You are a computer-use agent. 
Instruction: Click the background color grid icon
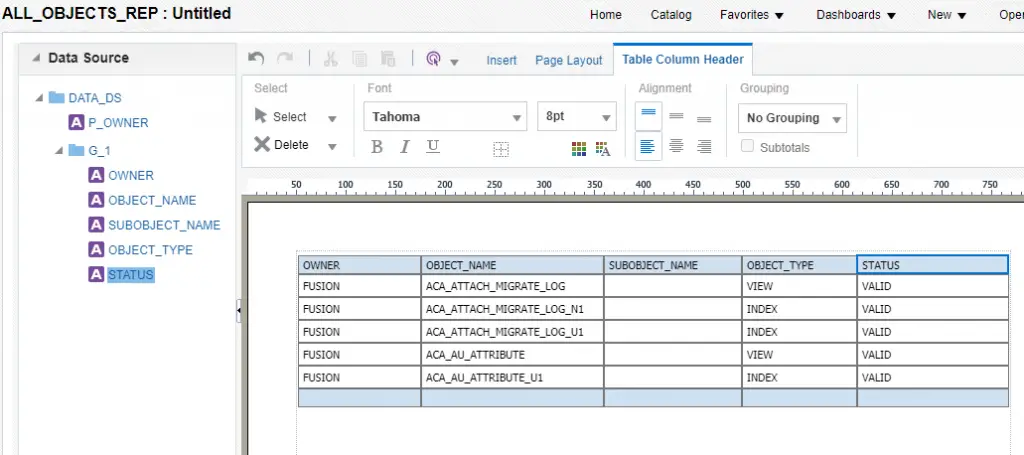click(579, 149)
